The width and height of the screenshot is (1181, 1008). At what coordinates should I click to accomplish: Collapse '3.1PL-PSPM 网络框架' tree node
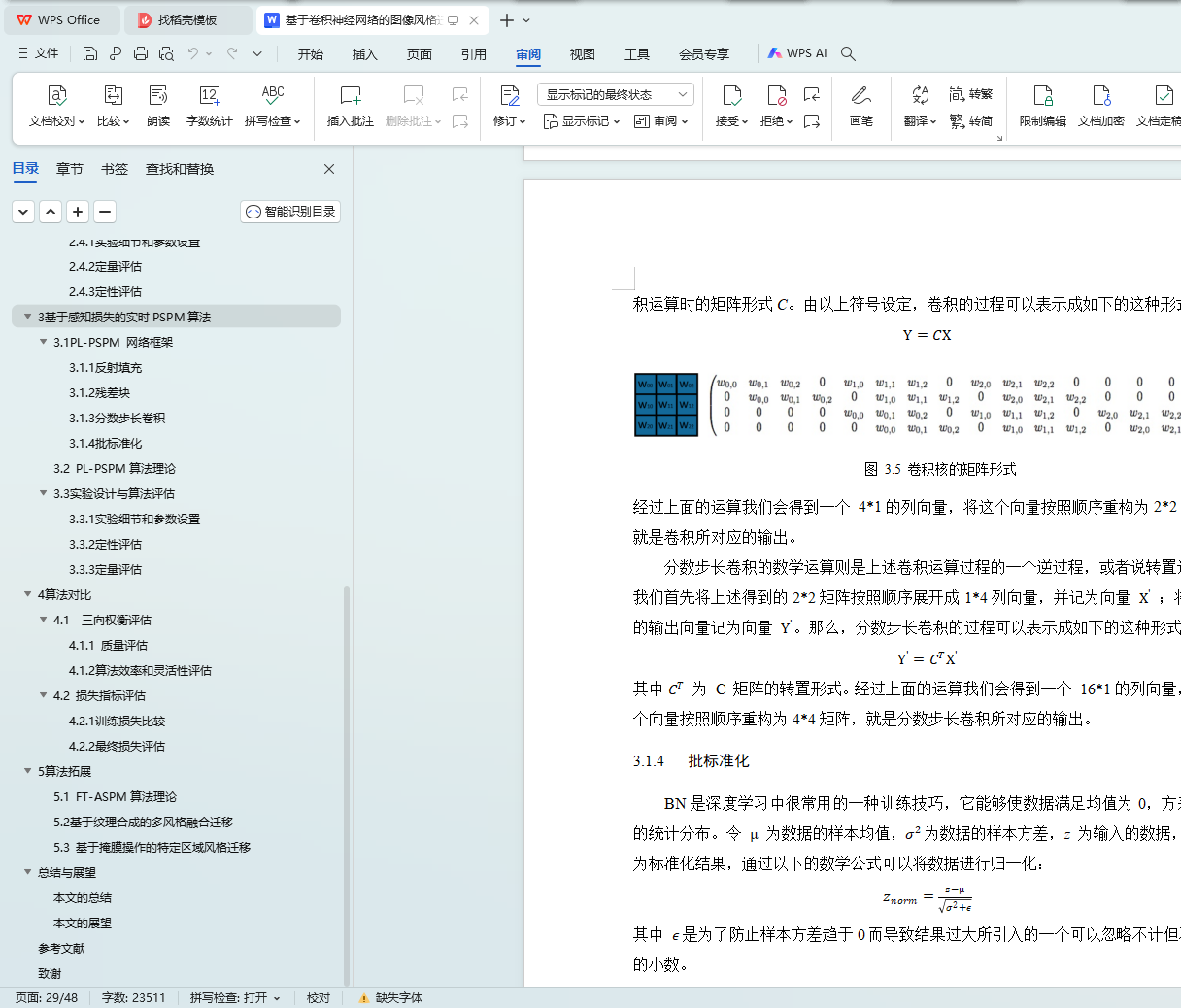(x=43, y=342)
